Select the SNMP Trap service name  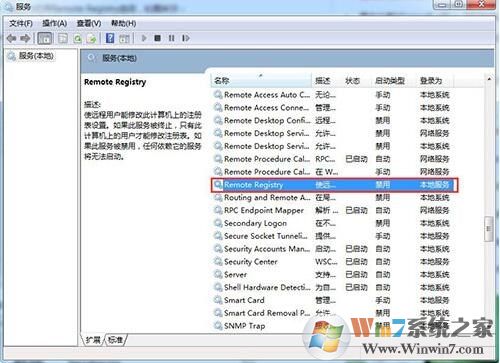coord(244,326)
